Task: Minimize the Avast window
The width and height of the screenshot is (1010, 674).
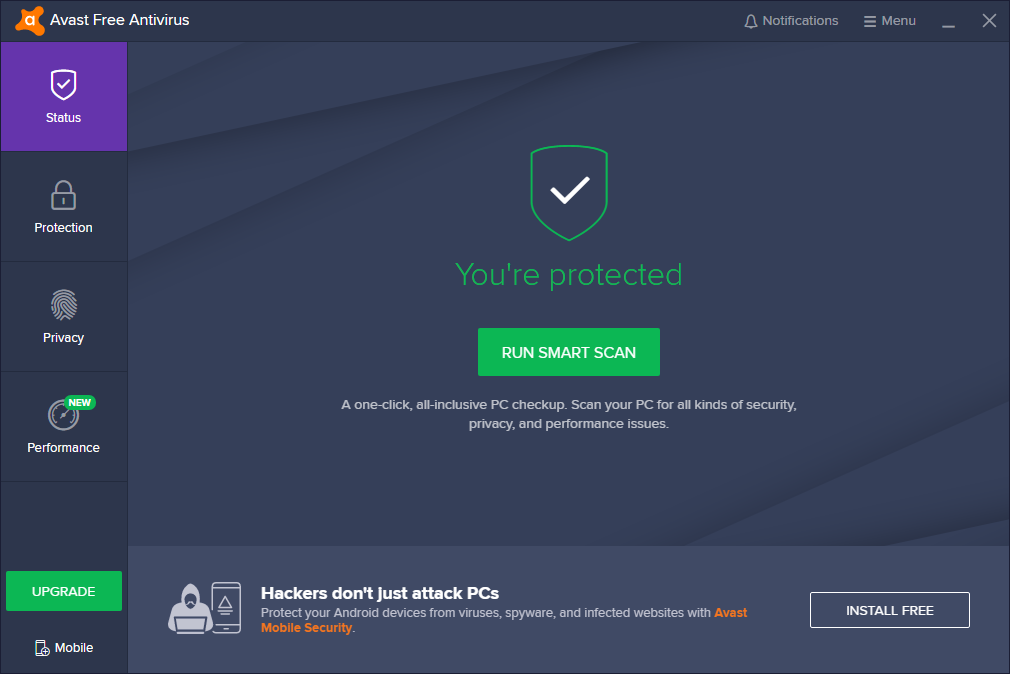Action: [x=948, y=21]
